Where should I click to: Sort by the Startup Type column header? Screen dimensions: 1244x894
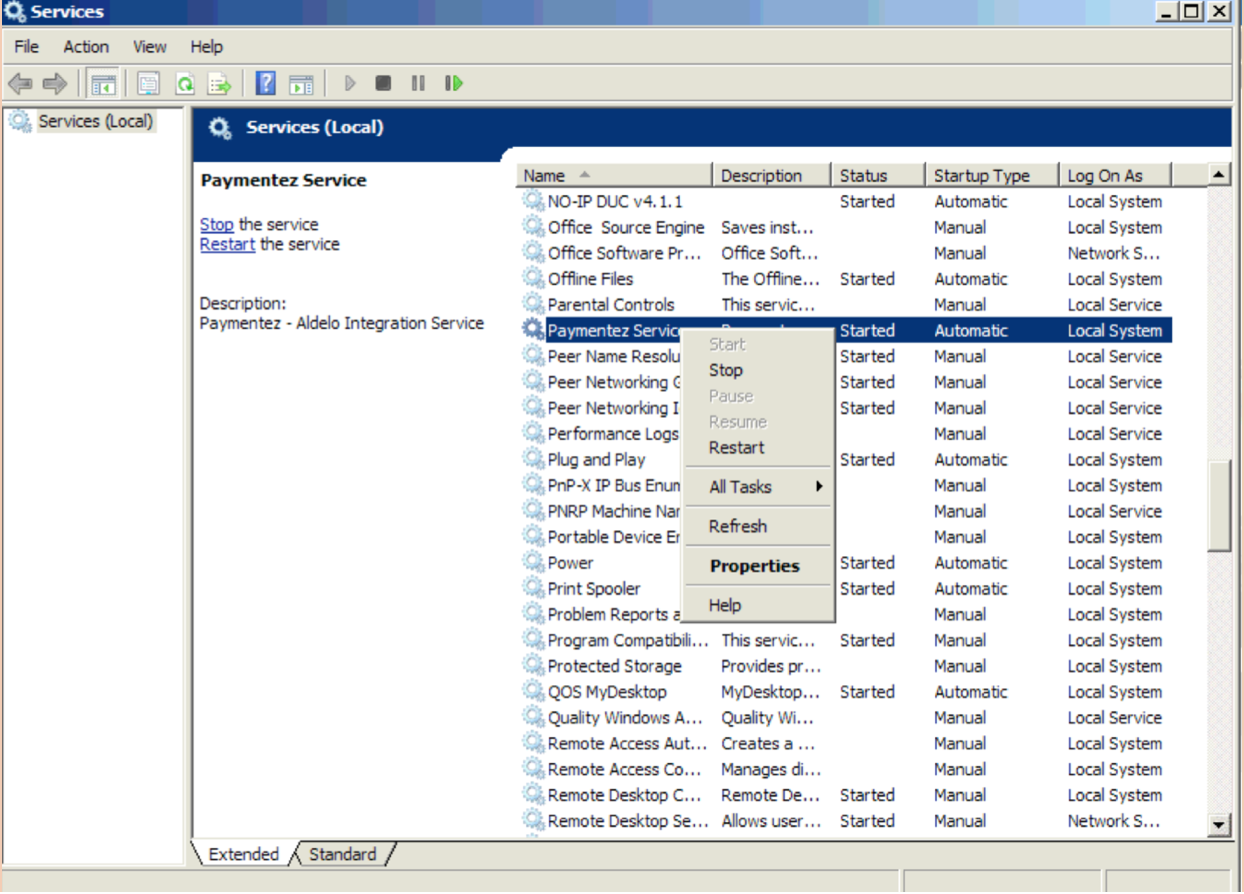click(x=992, y=175)
